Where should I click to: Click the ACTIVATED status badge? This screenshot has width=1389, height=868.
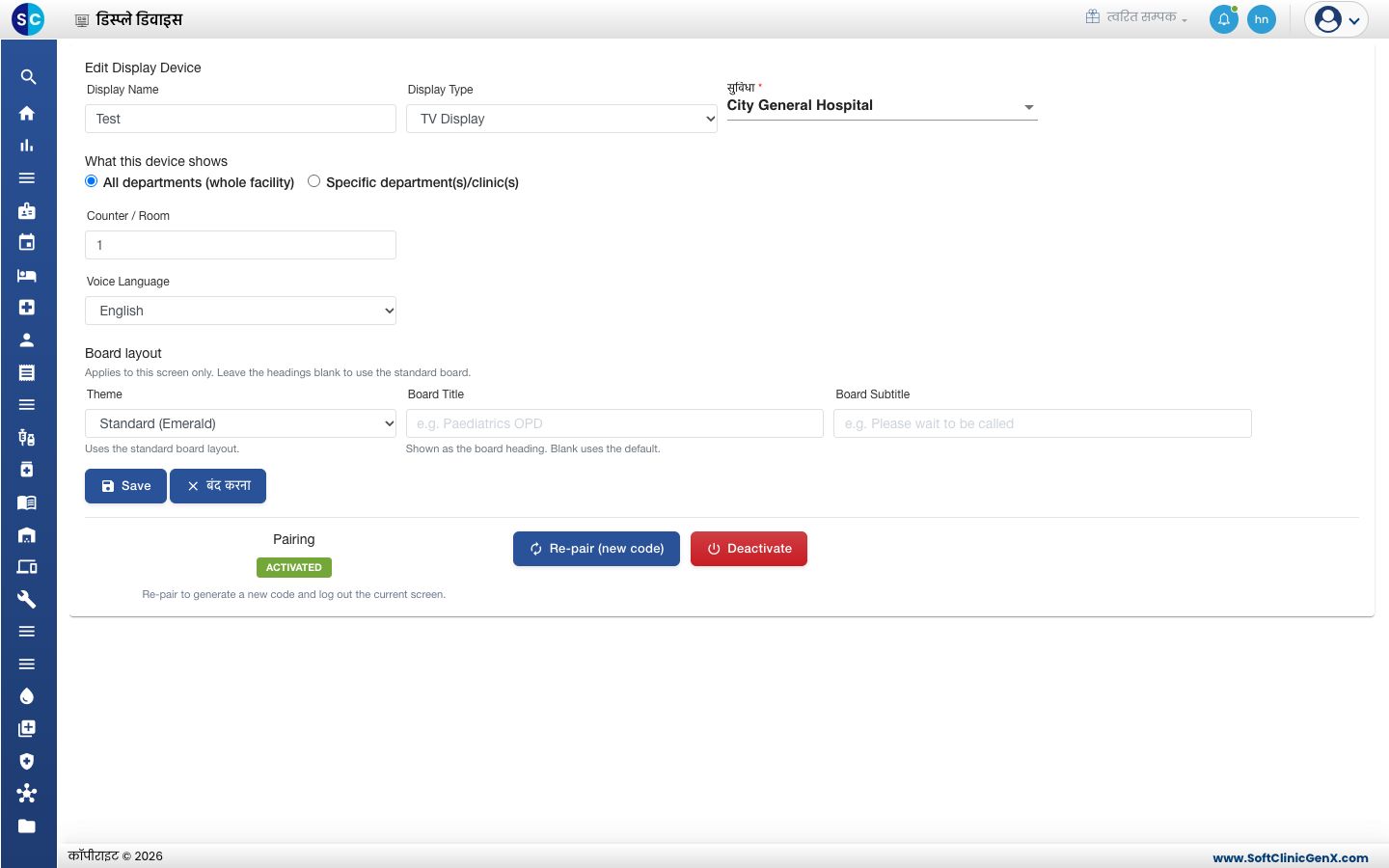(x=294, y=568)
